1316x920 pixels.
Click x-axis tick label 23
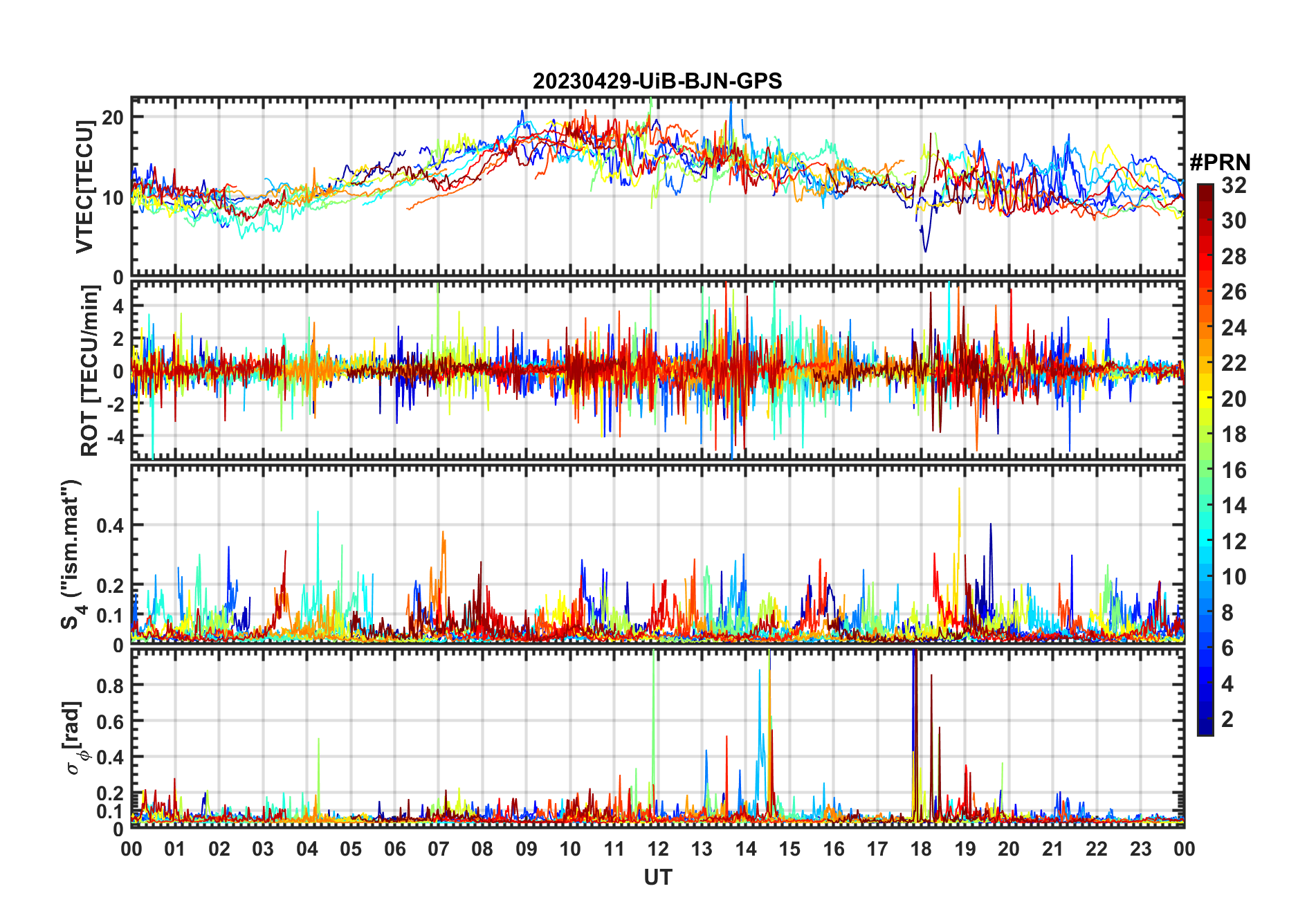coord(1140,849)
